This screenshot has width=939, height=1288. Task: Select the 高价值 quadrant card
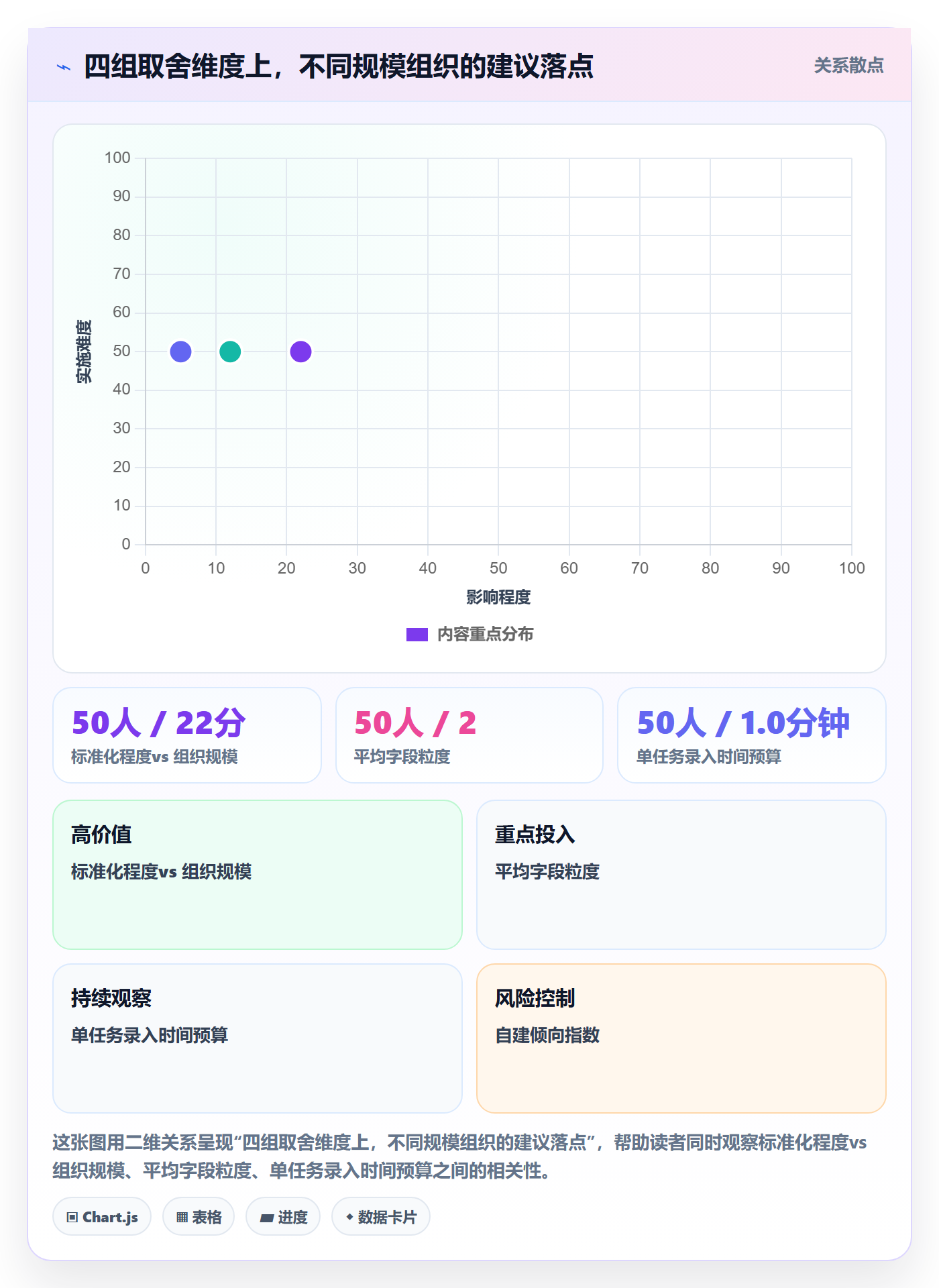point(258,875)
